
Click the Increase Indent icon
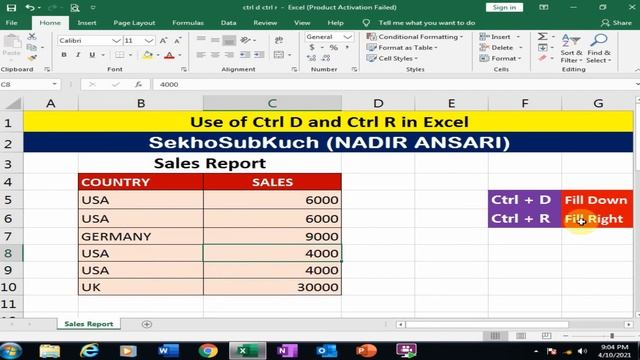click(x=259, y=54)
